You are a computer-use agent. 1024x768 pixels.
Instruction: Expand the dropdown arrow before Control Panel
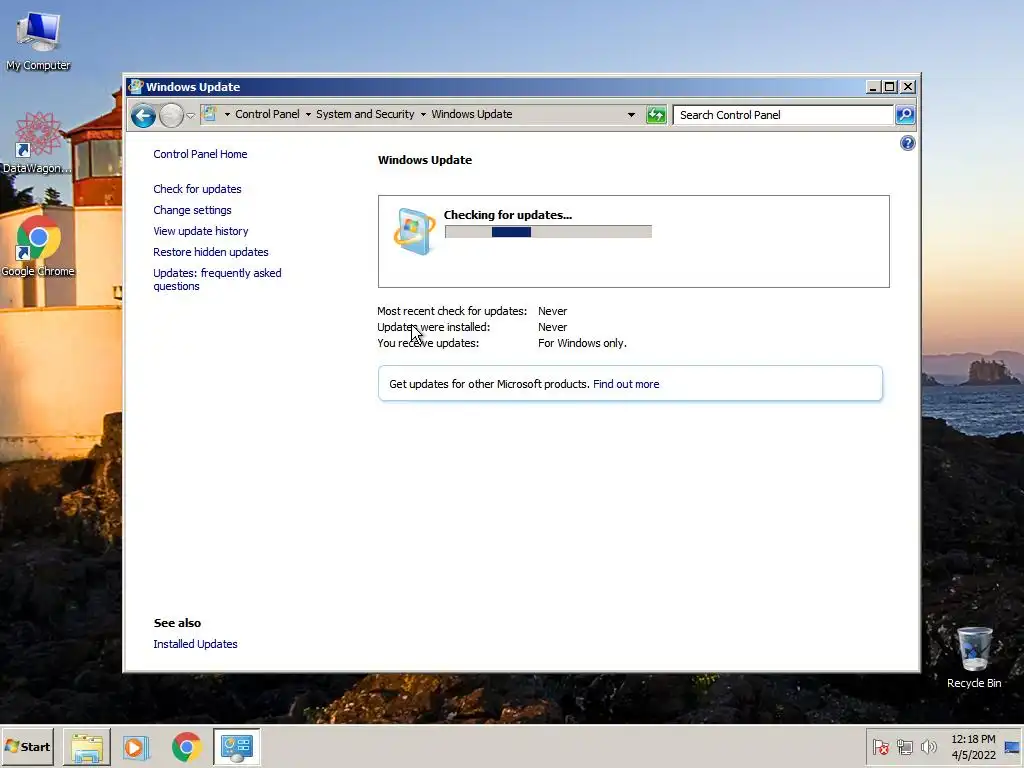227,114
